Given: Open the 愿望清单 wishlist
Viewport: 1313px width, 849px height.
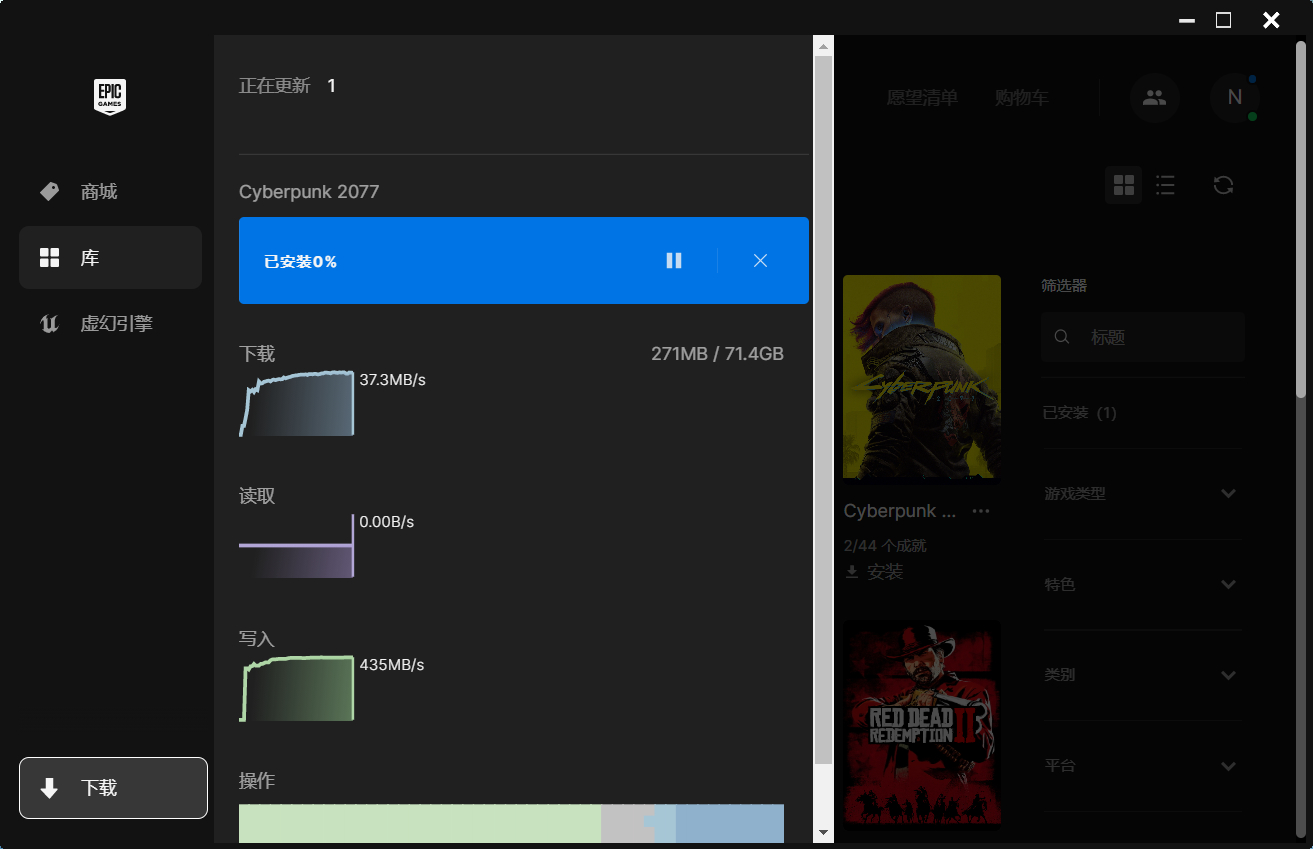Looking at the screenshot, I should 922,98.
